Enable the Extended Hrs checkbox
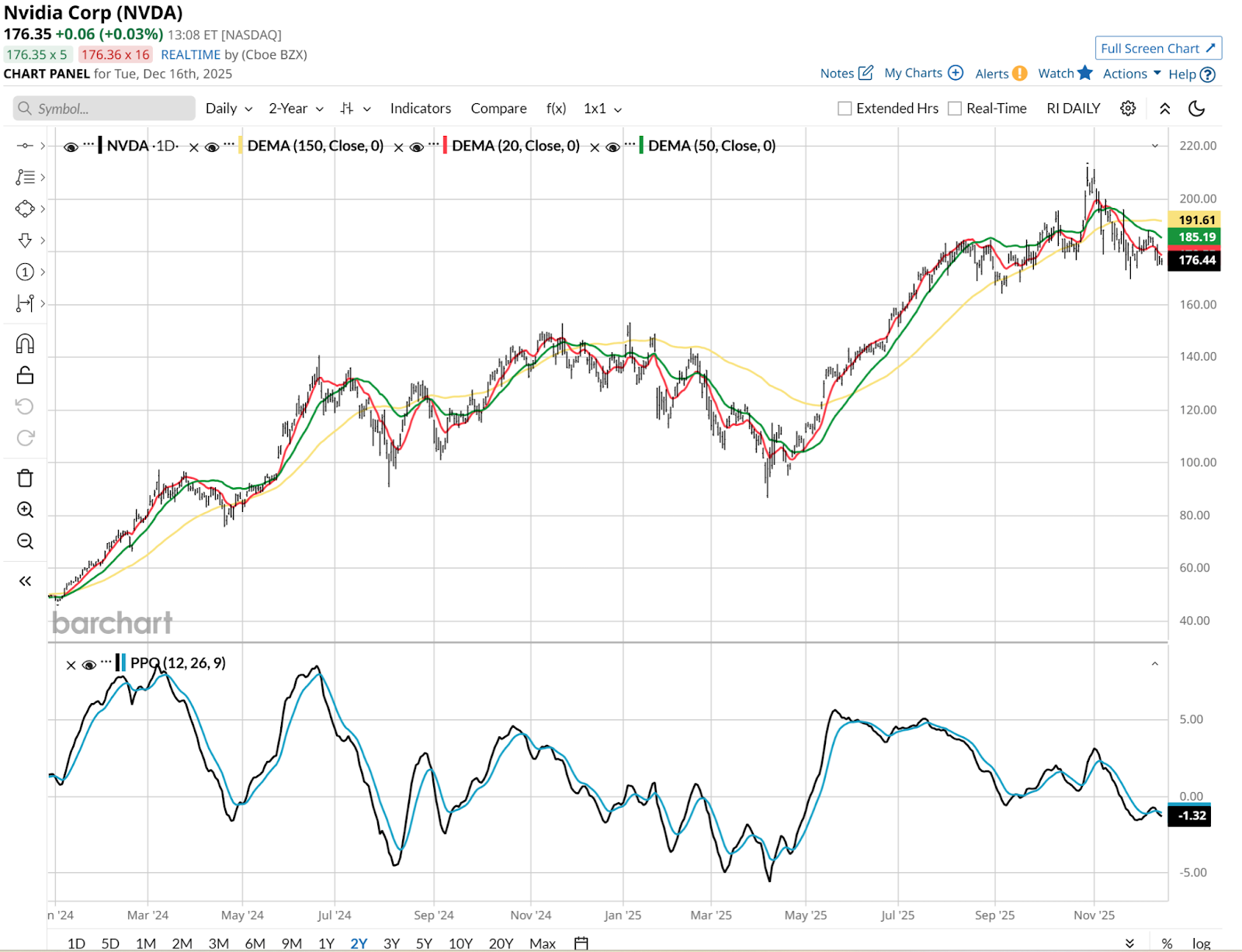The image size is (1242, 952). (845, 109)
